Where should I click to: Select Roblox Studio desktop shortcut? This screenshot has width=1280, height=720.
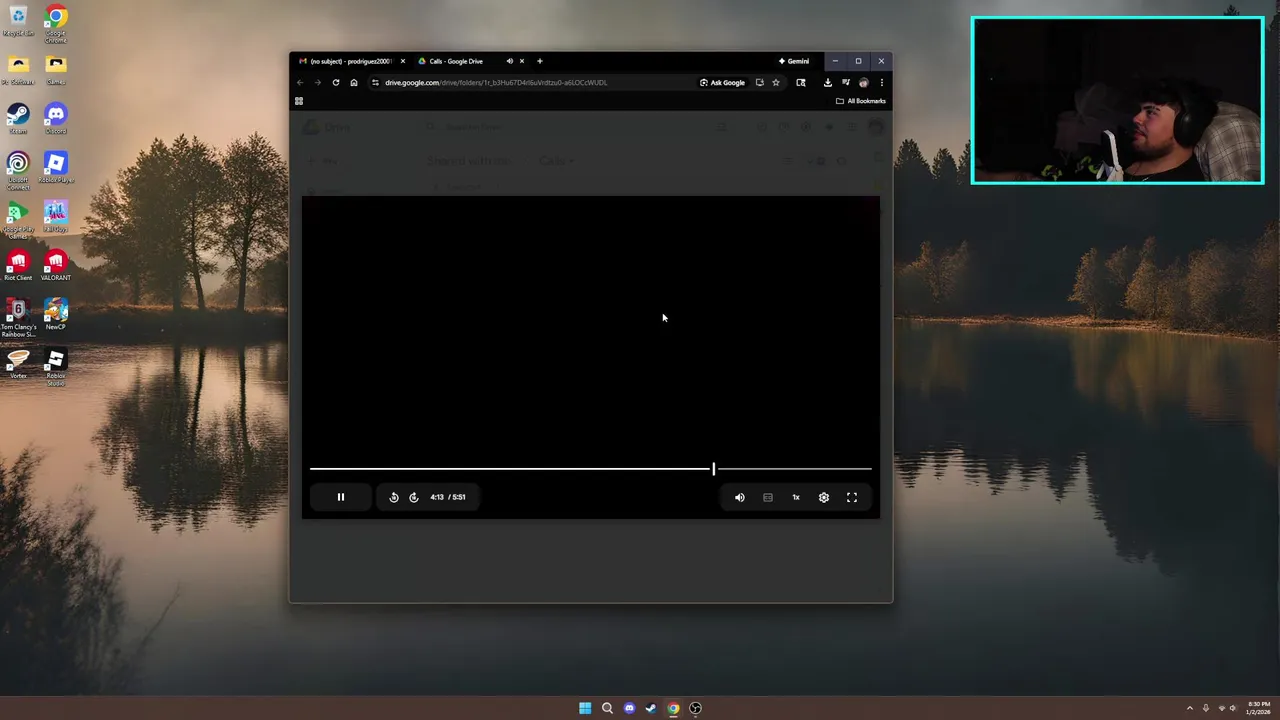coord(55,367)
